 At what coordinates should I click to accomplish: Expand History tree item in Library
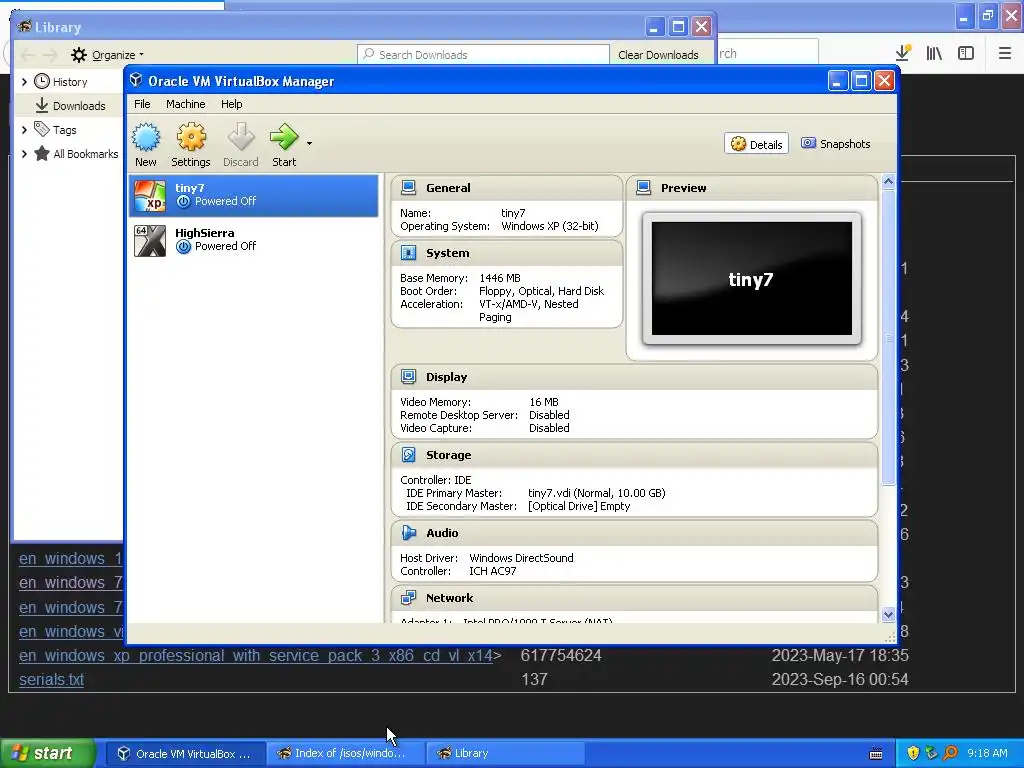(25, 82)
